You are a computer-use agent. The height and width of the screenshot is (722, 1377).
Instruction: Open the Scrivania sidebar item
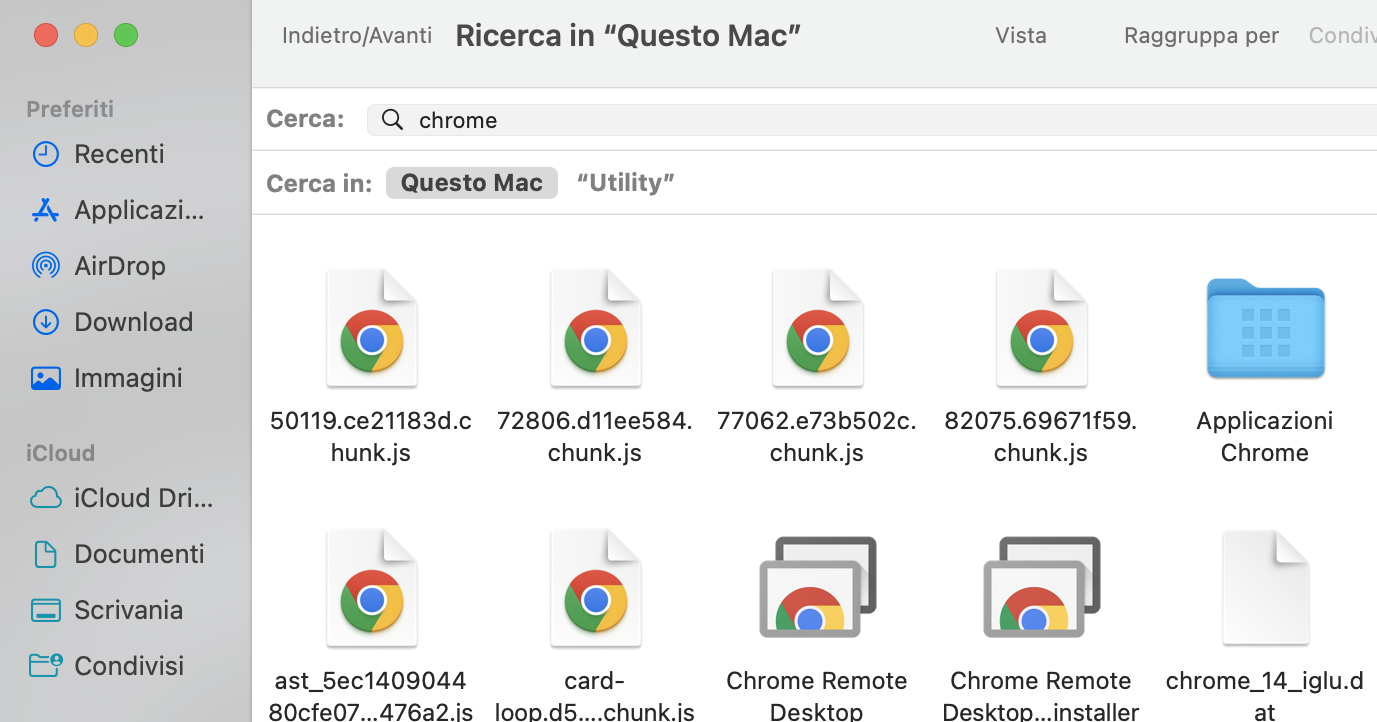128,609
